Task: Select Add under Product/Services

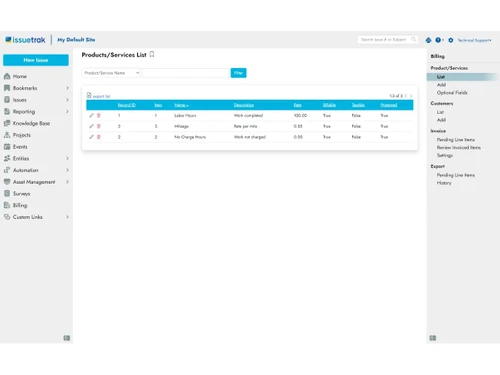Action: pyautogui.click(x=441, y=85)
